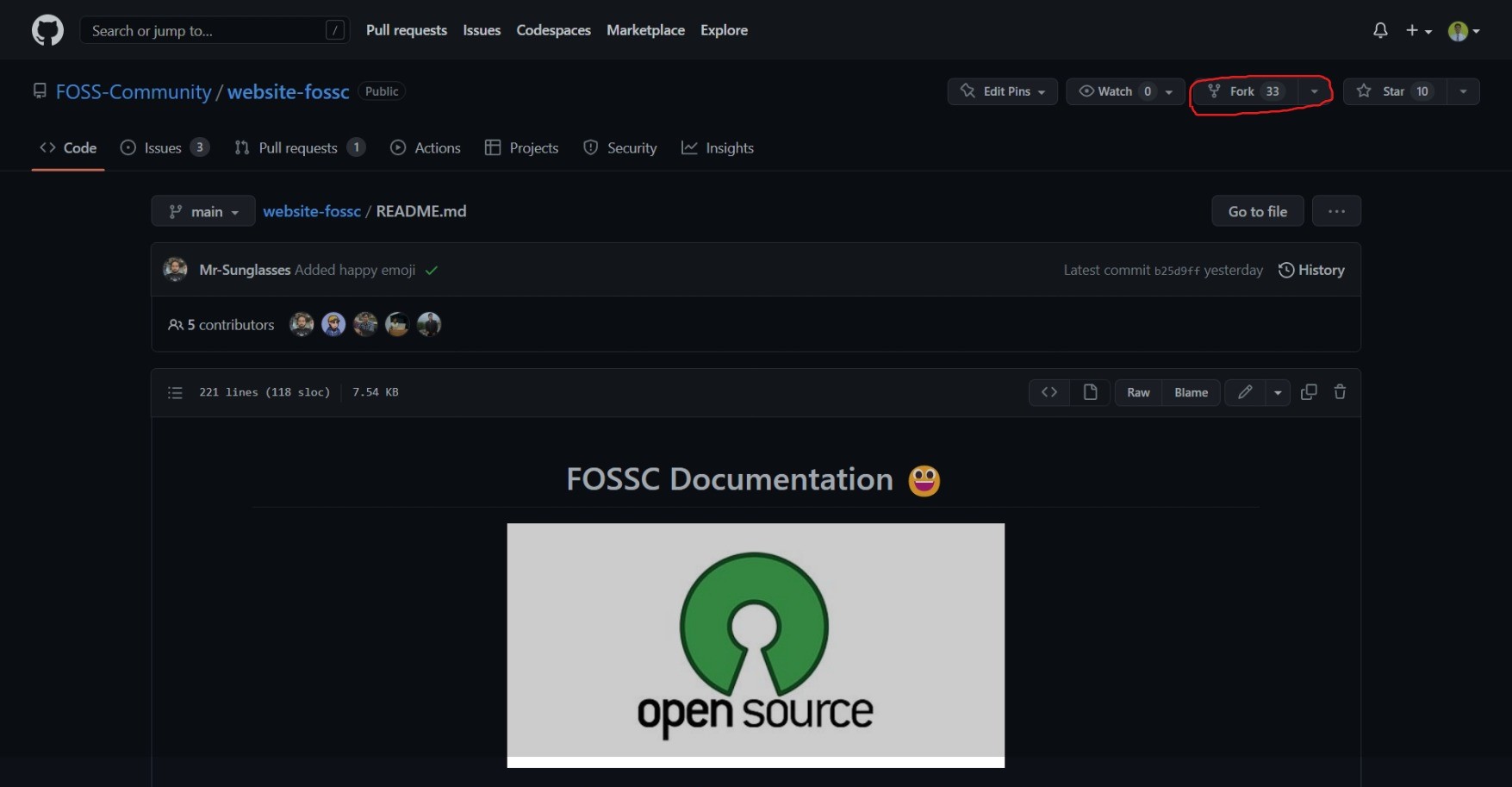Open the Blame view
Screen dimensions: 1512x787
coord(1191,392)
